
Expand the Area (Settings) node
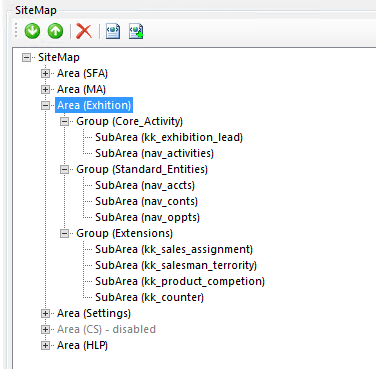(45, 314)
